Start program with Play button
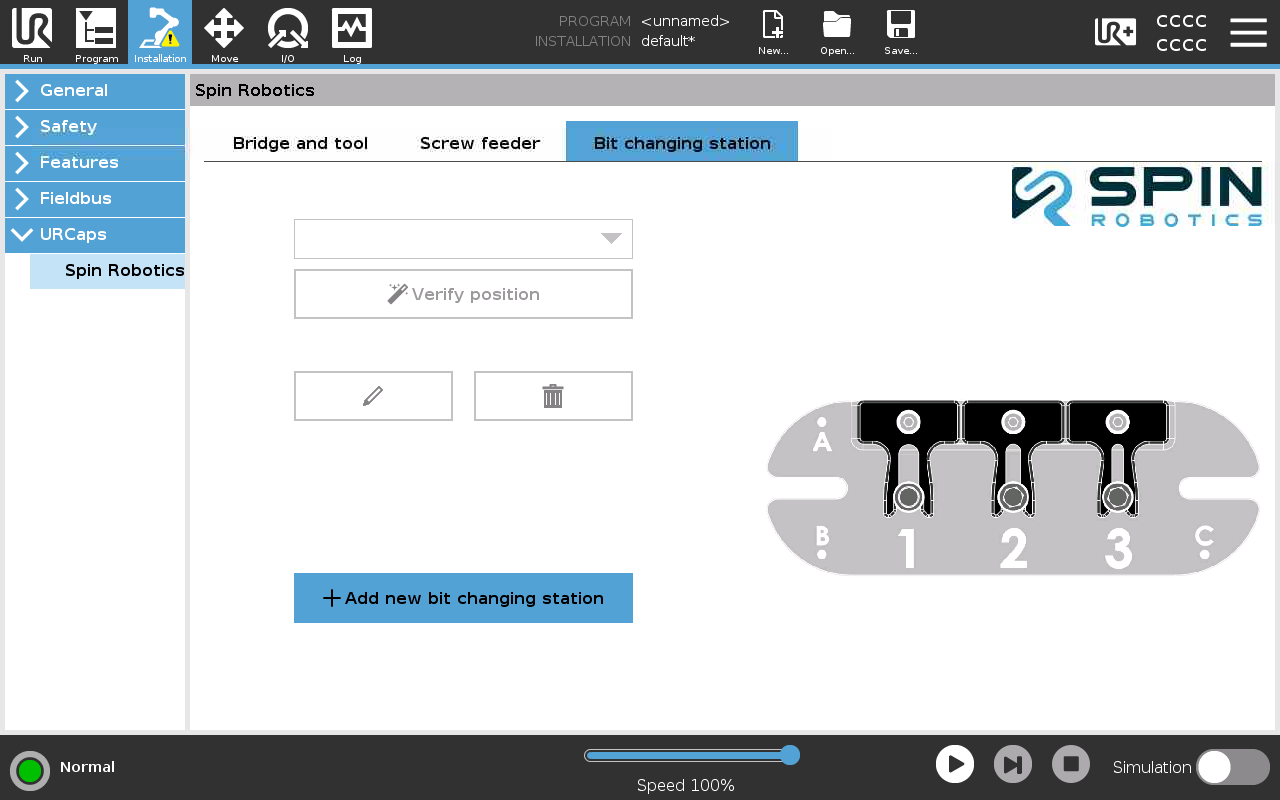The height and width of the screenshot is (800, 1280). (955, 764)
